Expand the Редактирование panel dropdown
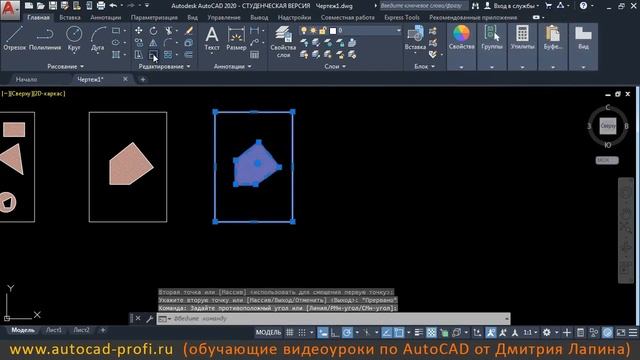This screenshot has height=360, width=640. pyautogui.click(x=164, y=67)
